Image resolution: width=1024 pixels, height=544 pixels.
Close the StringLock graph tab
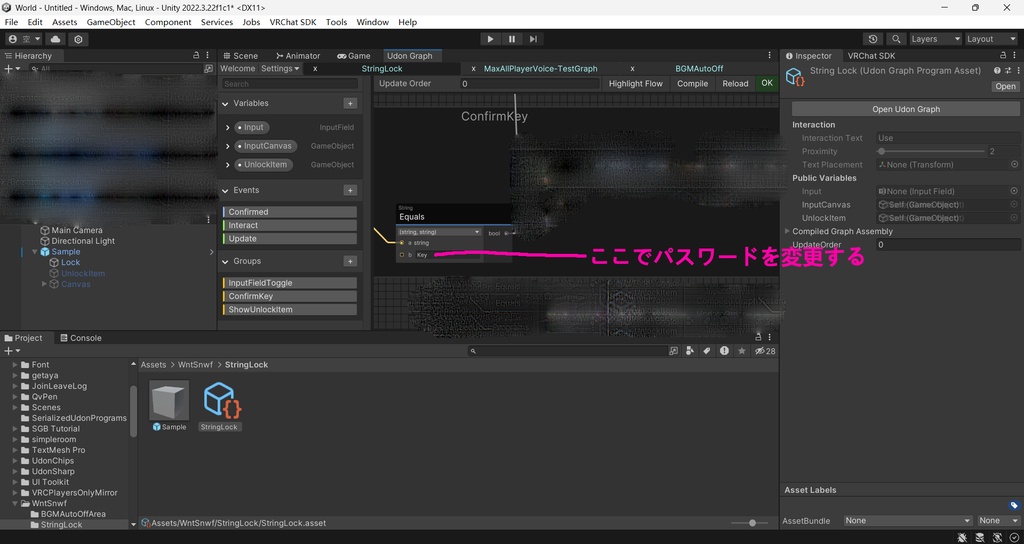coord(315,69)
